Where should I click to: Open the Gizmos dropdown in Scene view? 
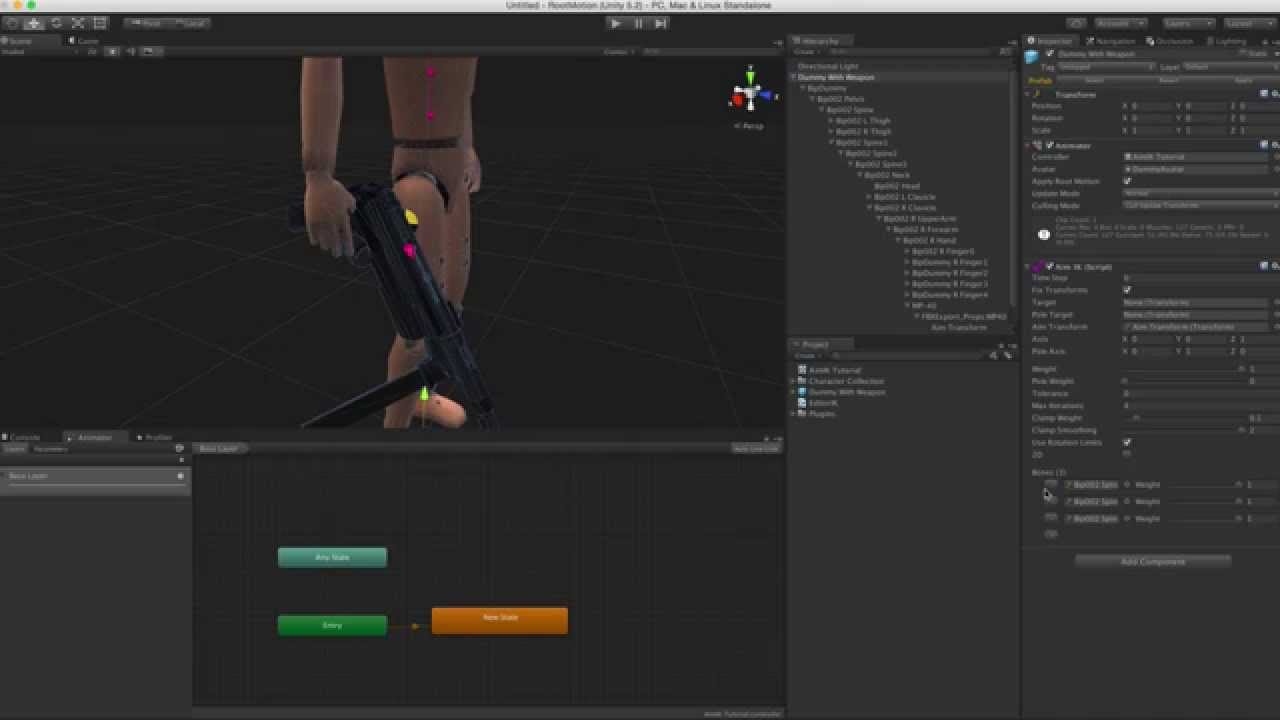pyautogui.click(x=618, y=51)
